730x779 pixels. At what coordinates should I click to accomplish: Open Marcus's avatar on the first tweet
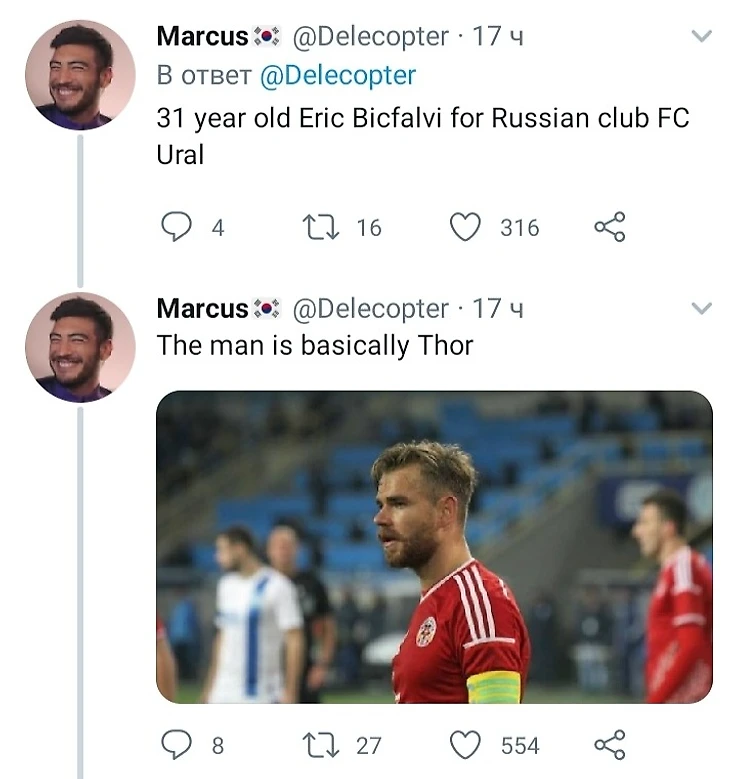coord(80,75)
